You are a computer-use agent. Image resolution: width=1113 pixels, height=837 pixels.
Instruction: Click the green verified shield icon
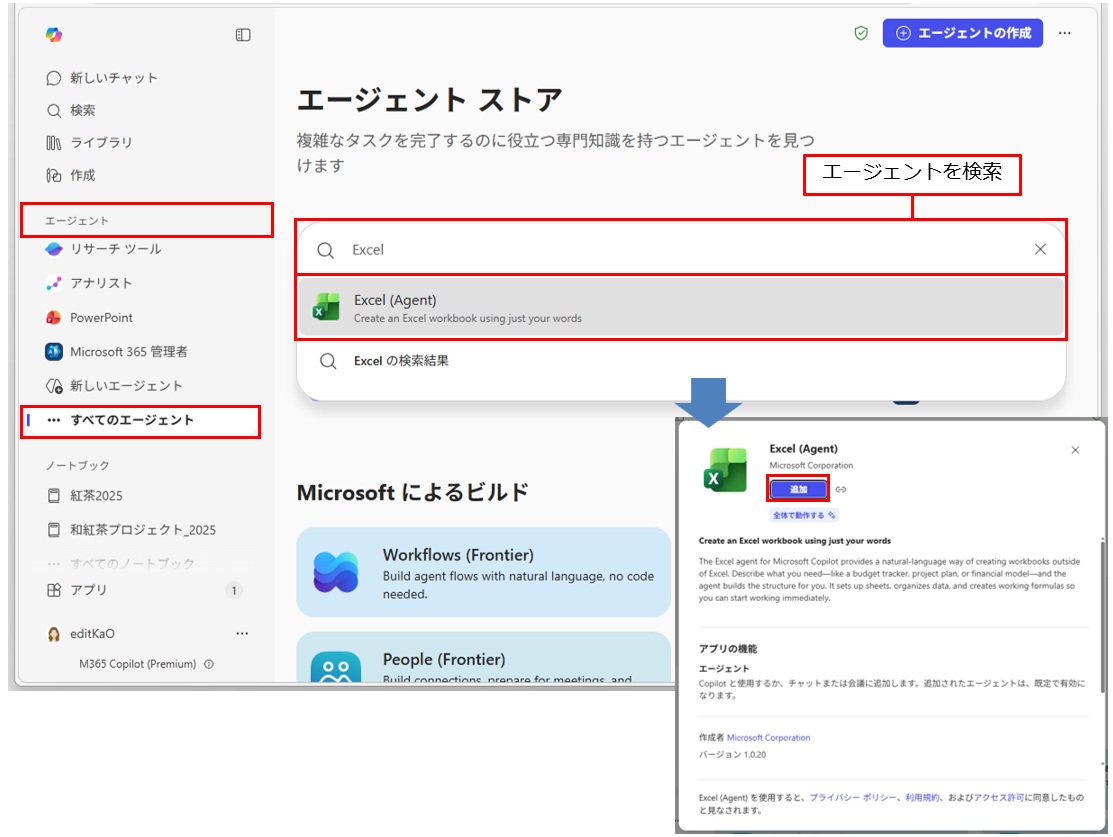(862, 32)
